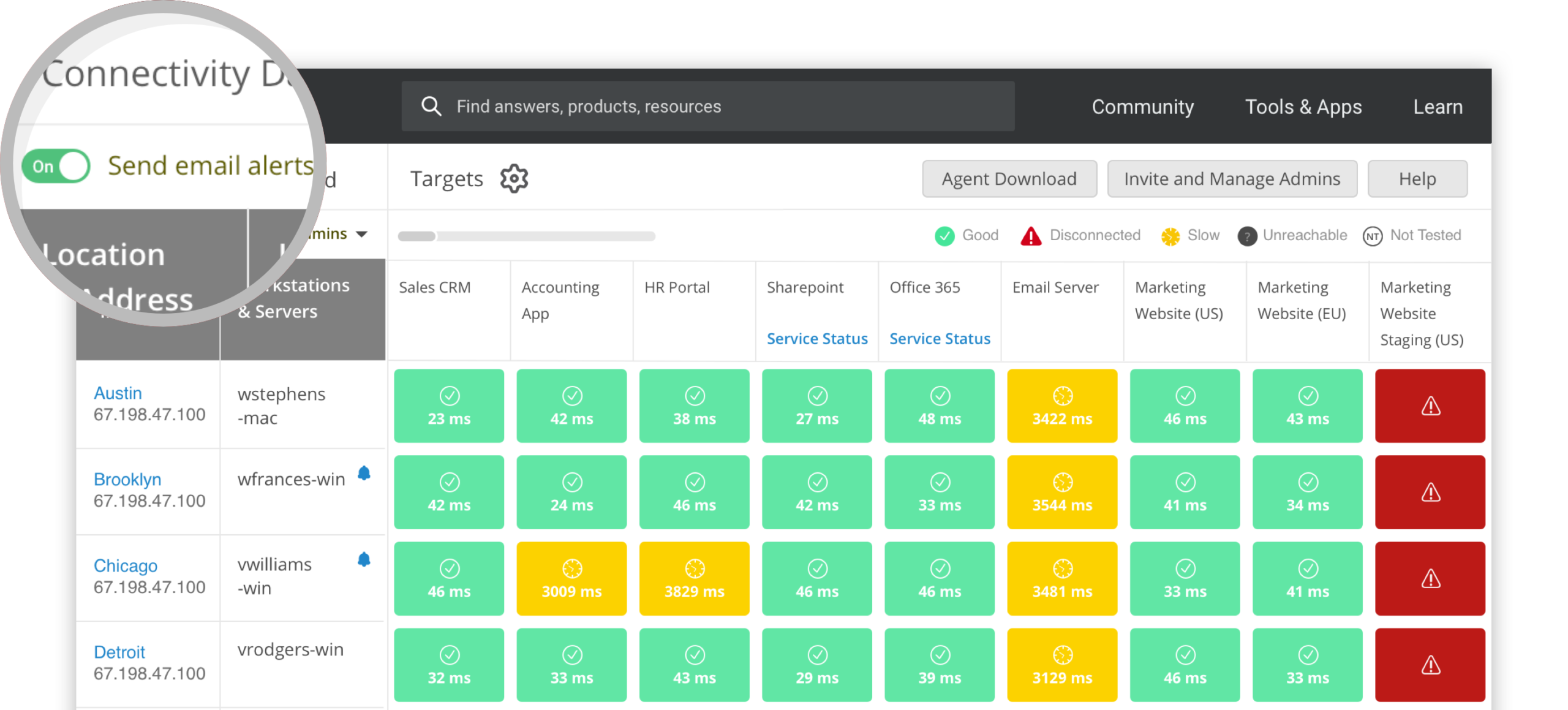Click the red alert for Austin's Marketing Website Staging

(1430, 405)
